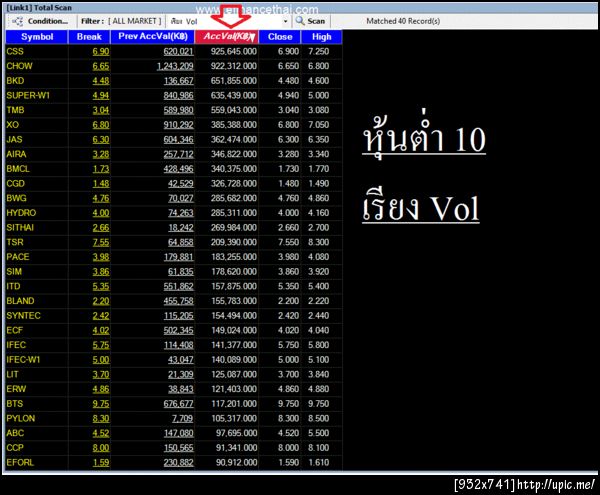Screen dimensions: 600x495
Task: Sort by Prev AccVal(KB) column header
Action: [153, 37]
